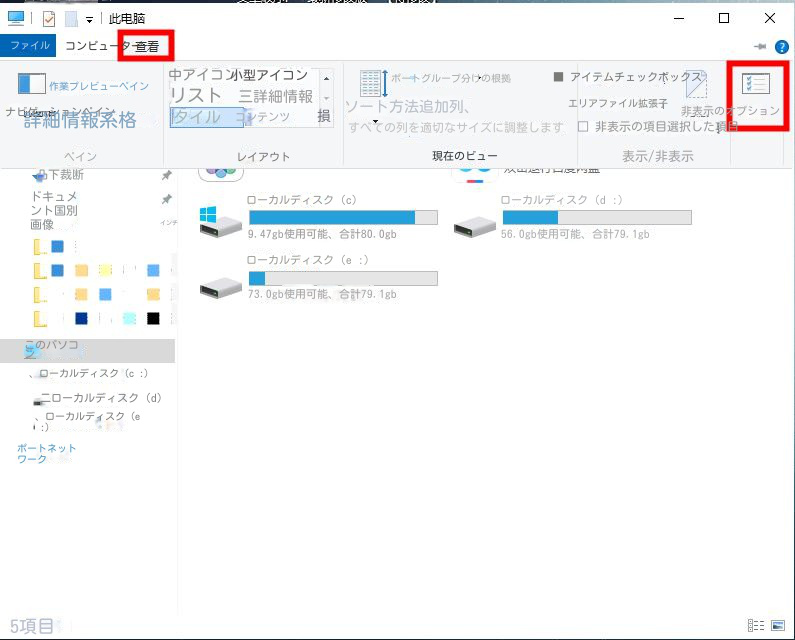Open Help with the blue question mark icon

coord(781,47)
